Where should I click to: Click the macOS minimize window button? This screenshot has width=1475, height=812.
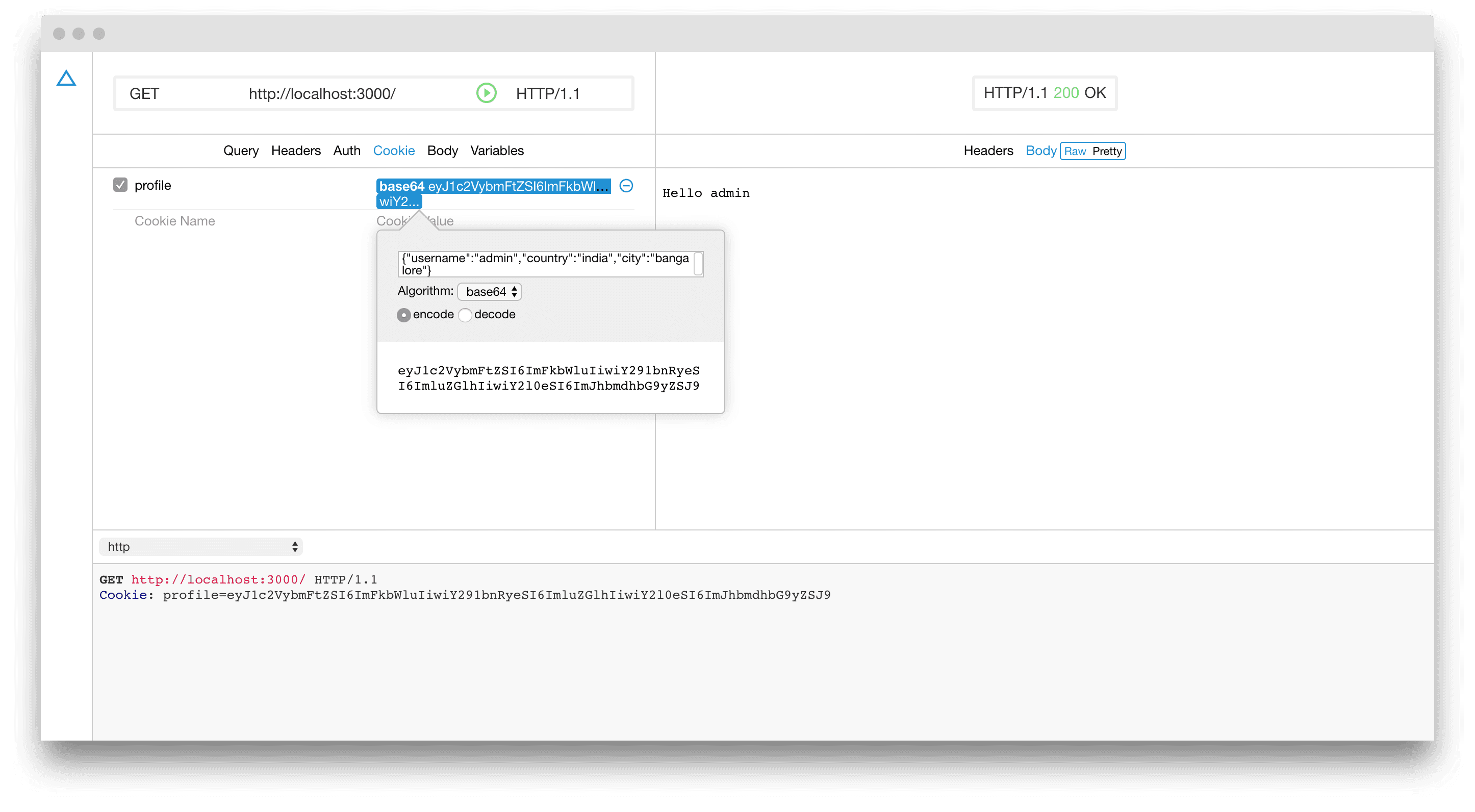click(79, 34)
